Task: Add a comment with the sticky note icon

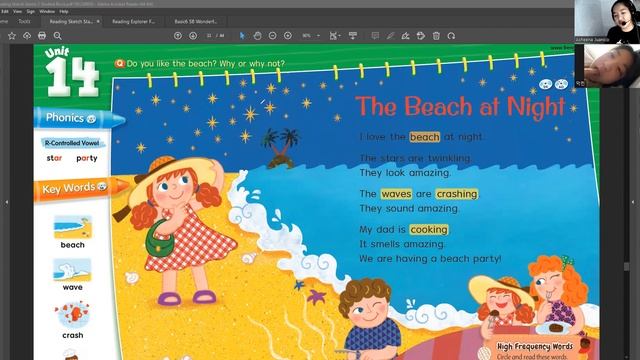Action: [375, 36]
